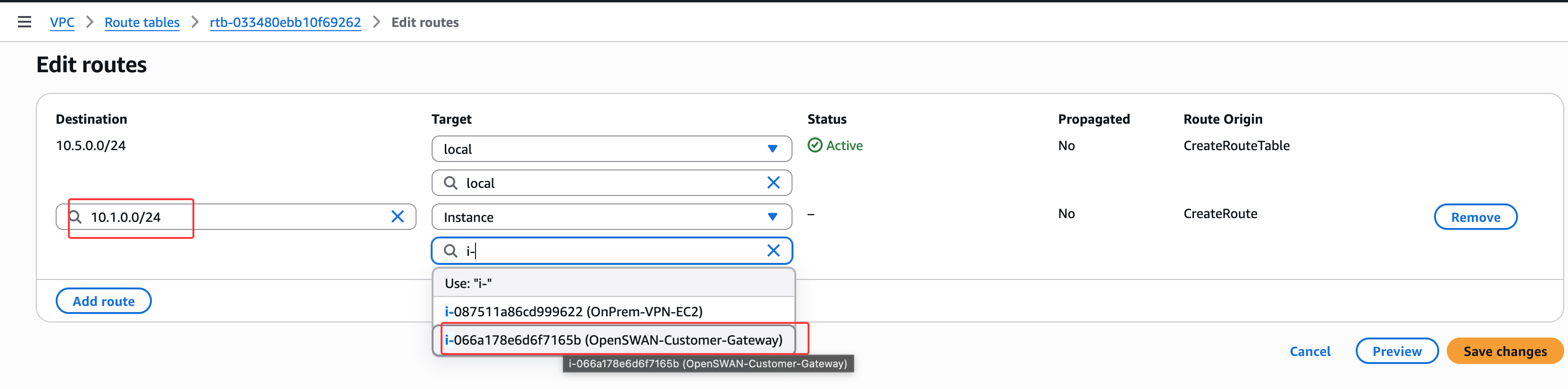Expand the Instance target type dropdown

coord(772,217)
